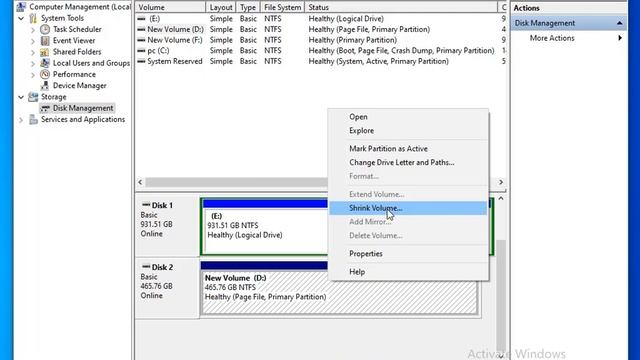
Task: Select Task Scheduler tree item
Action: (x=77, y=29)
